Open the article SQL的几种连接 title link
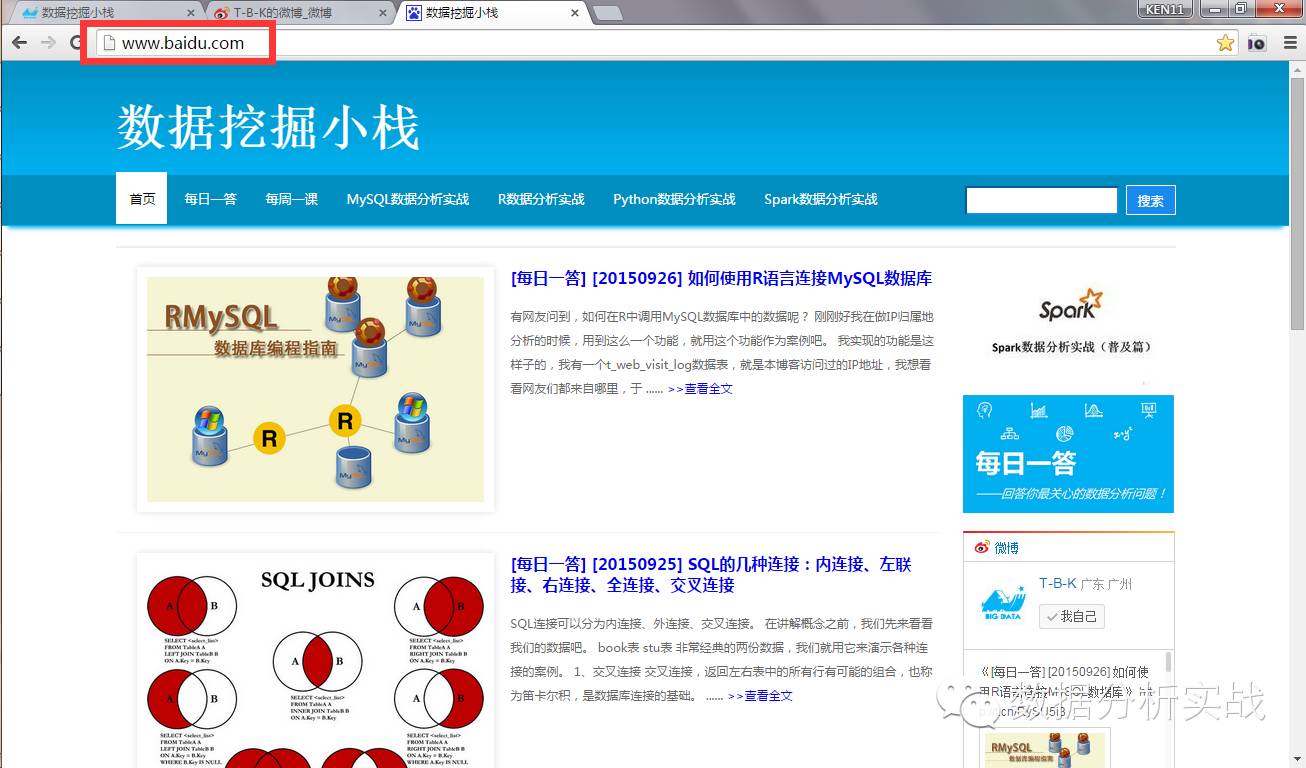1306x768 pixels. [x=711, y=574]
